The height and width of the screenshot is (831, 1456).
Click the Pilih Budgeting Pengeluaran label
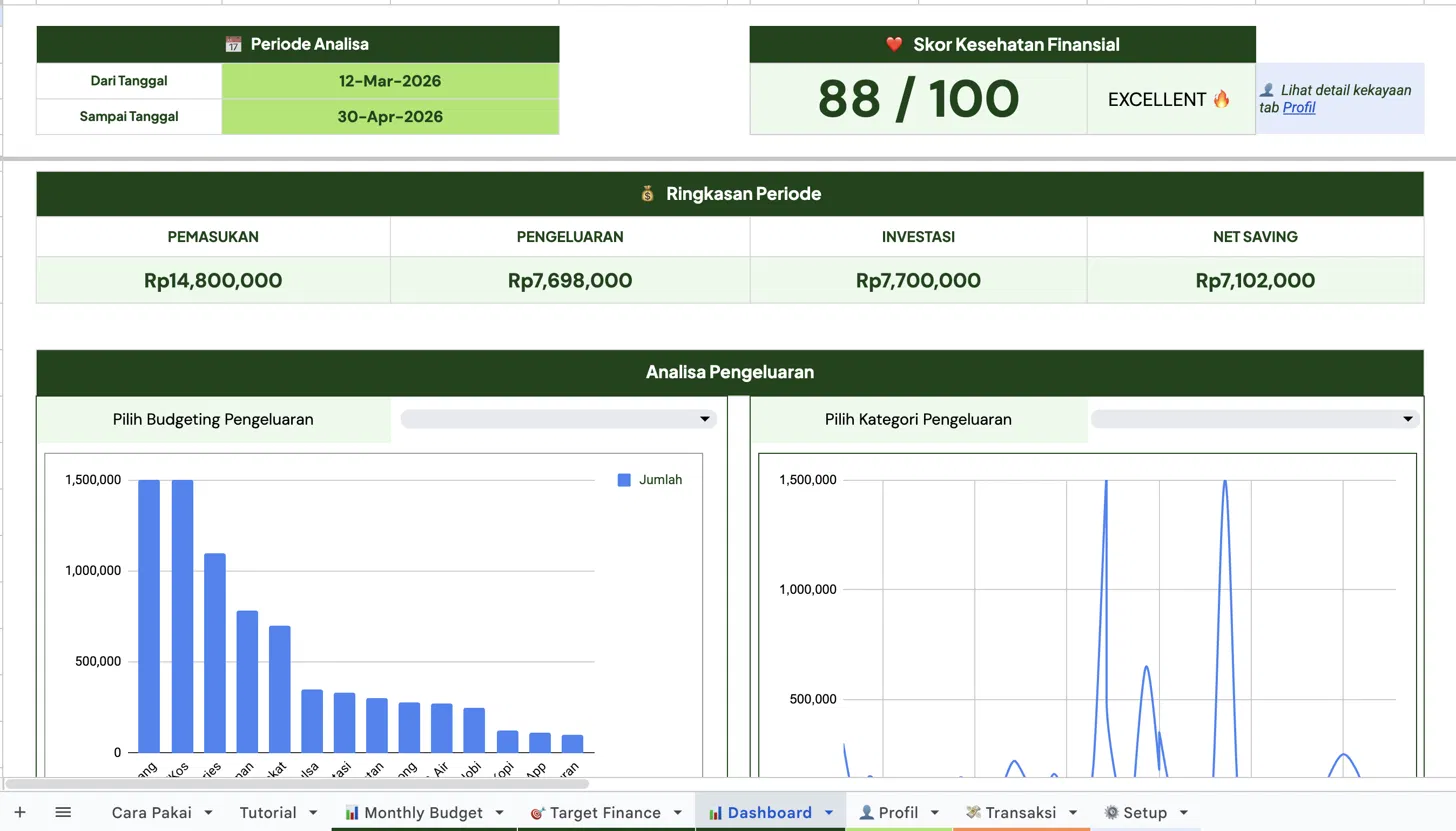coord(213,419)
